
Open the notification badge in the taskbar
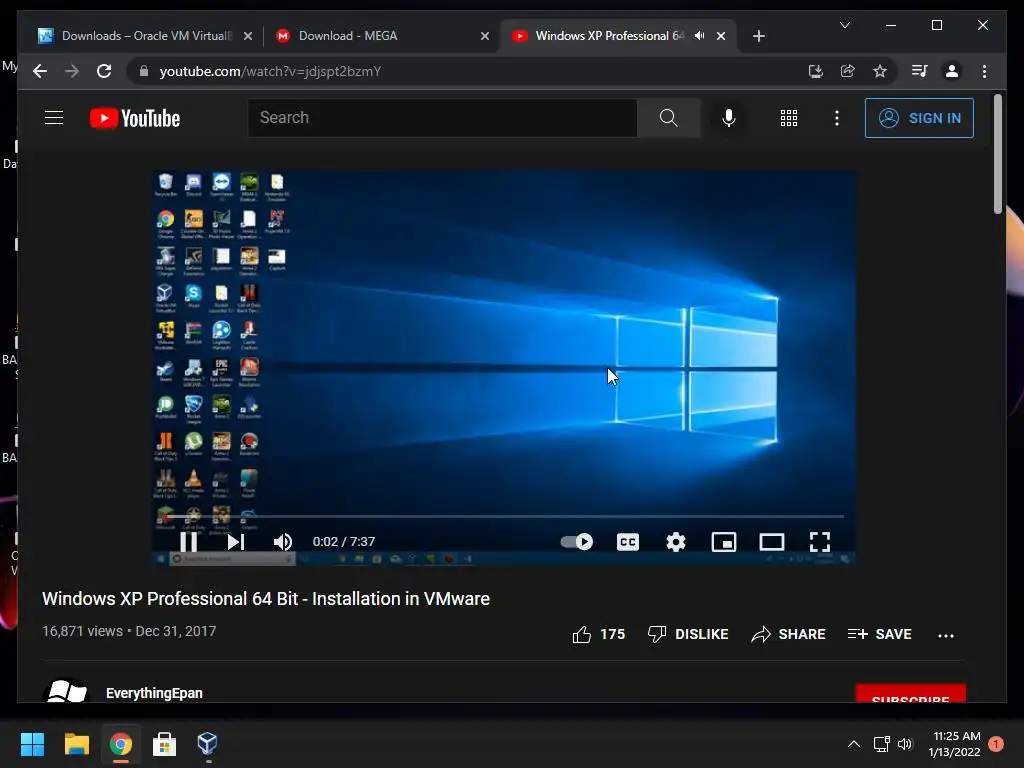[x=995, y=744]
